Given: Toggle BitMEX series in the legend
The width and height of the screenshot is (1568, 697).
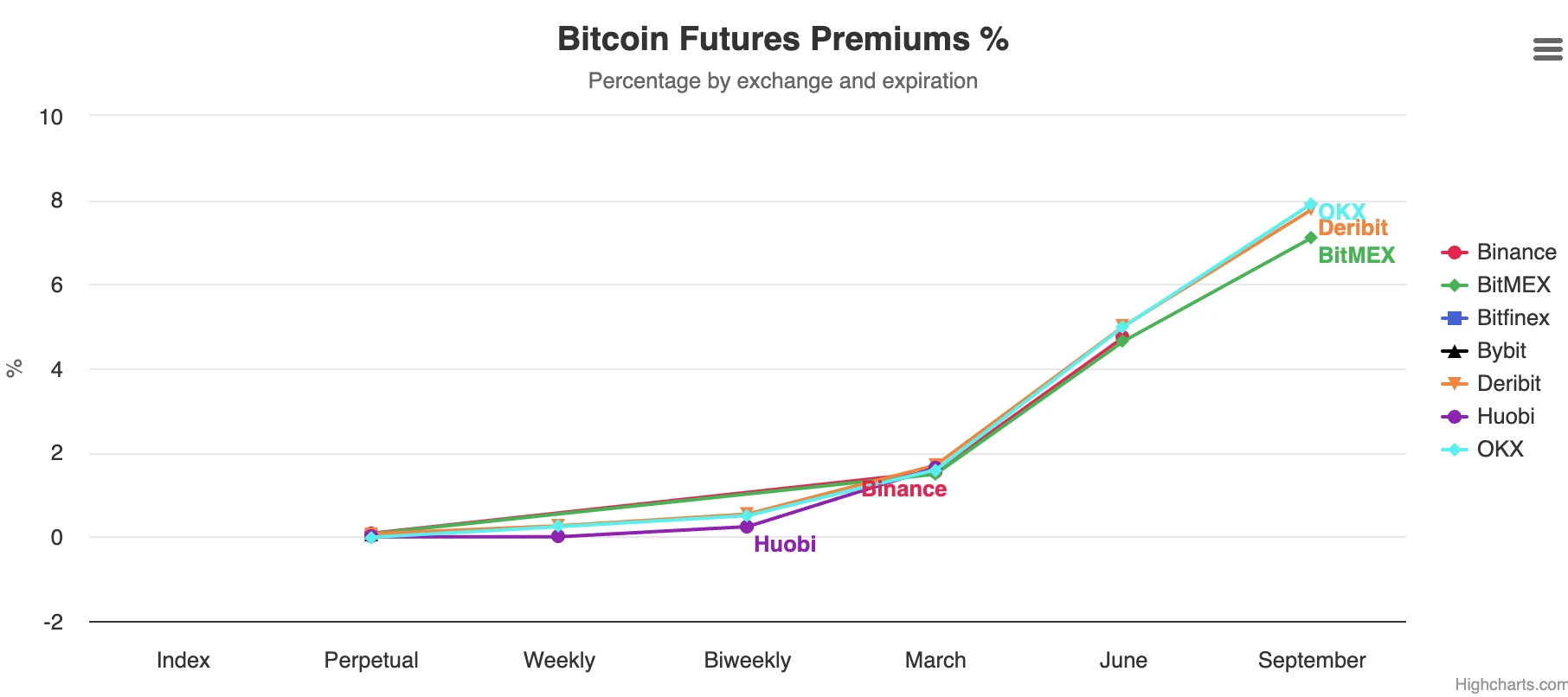Looking at the screenshot, I should click(x=1513, y=285).
